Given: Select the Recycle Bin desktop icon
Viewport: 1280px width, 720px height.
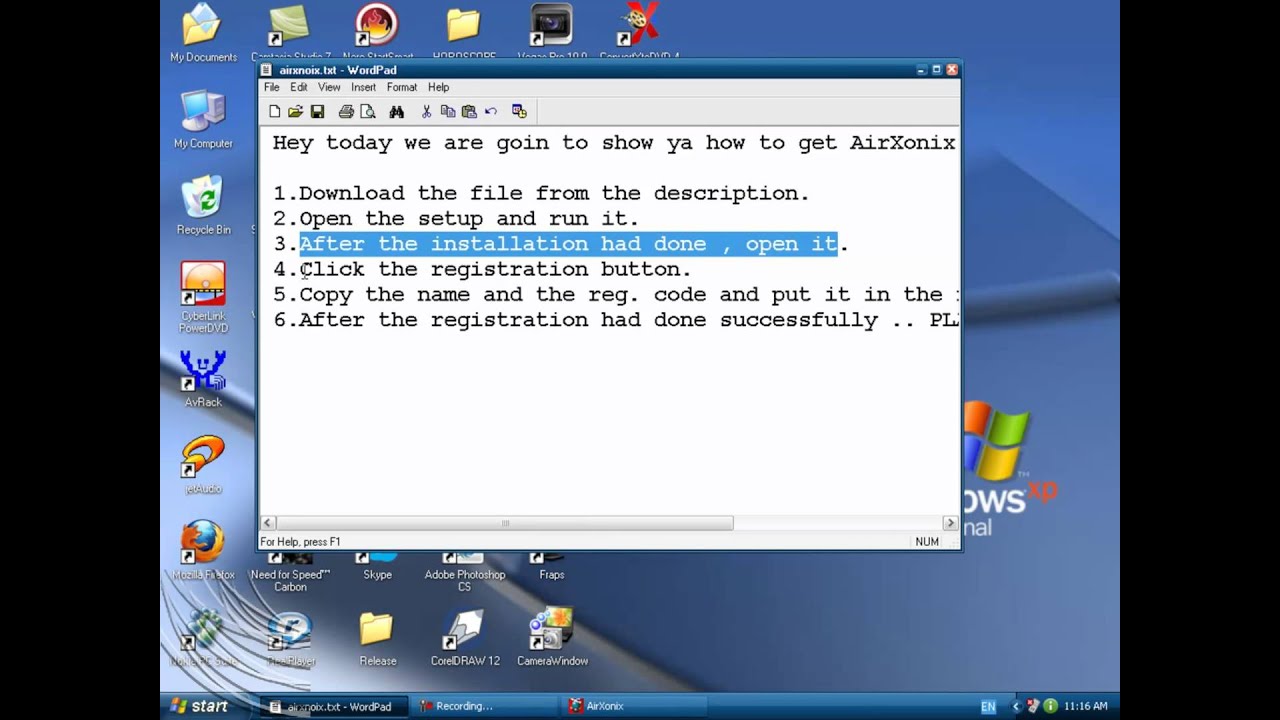Looking at the screenshot, I should [203, 206].
